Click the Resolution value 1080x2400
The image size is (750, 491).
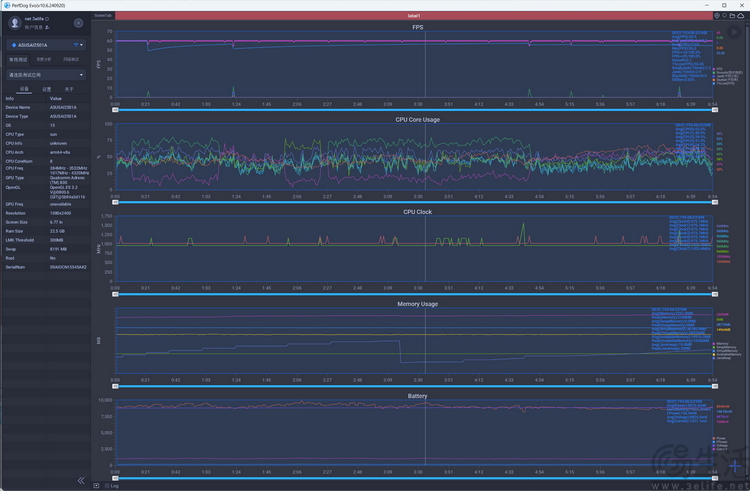[x=60, y=213]
